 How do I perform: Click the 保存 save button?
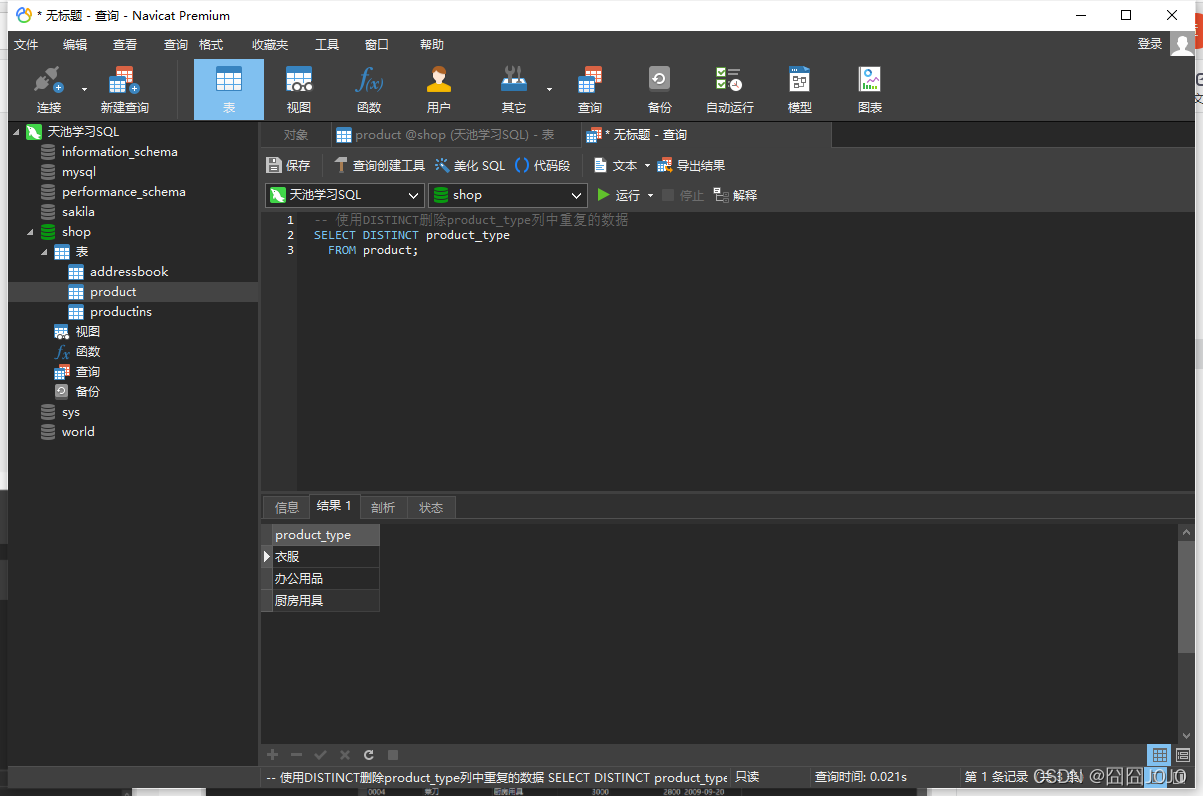tap(288, 165)
